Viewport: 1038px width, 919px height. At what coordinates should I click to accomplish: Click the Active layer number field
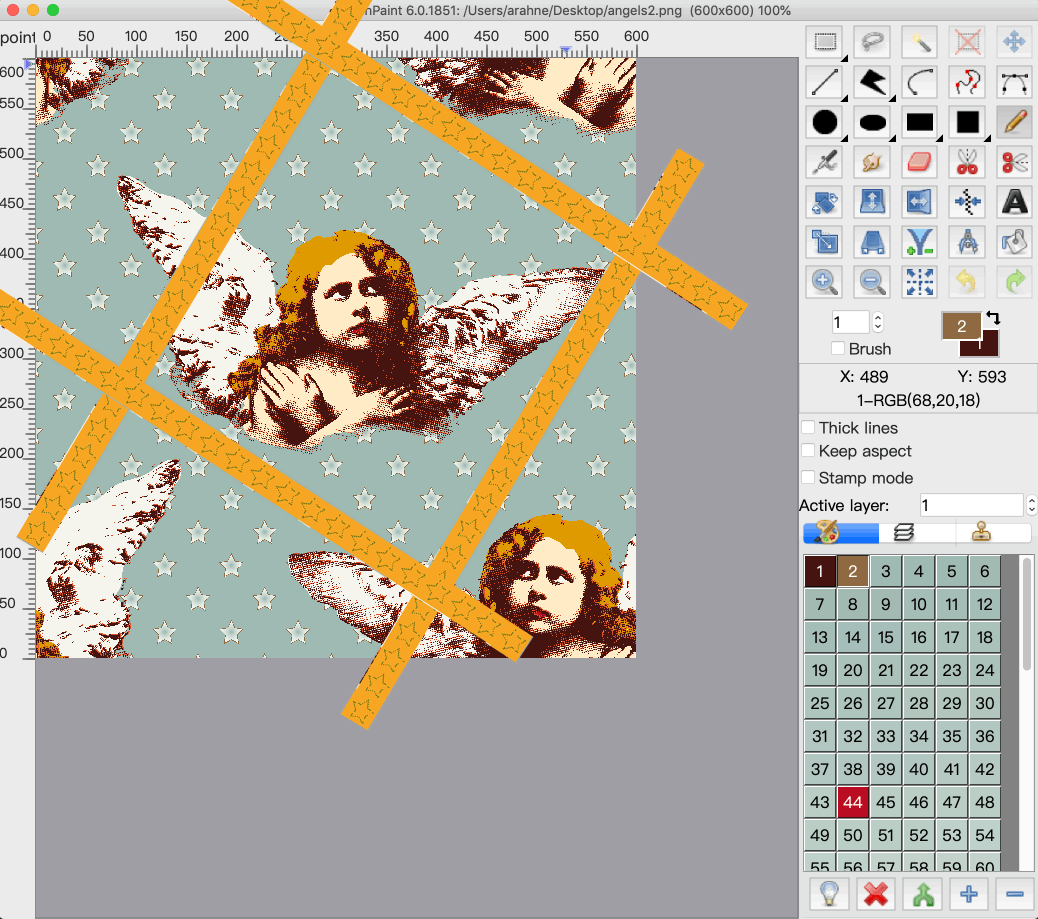(971, 505)
